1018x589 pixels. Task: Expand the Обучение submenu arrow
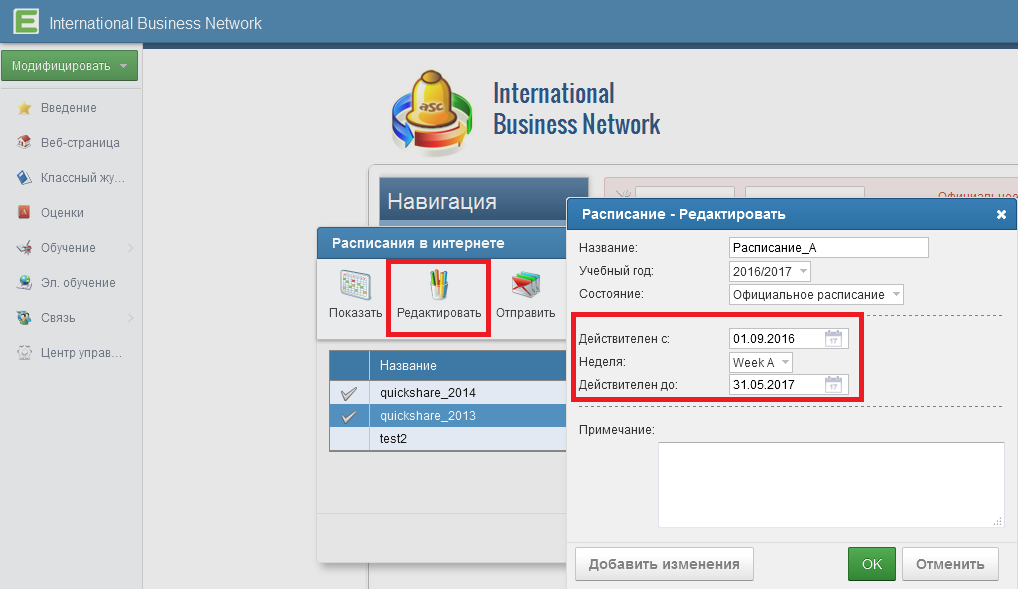click(x=130, y=247)
